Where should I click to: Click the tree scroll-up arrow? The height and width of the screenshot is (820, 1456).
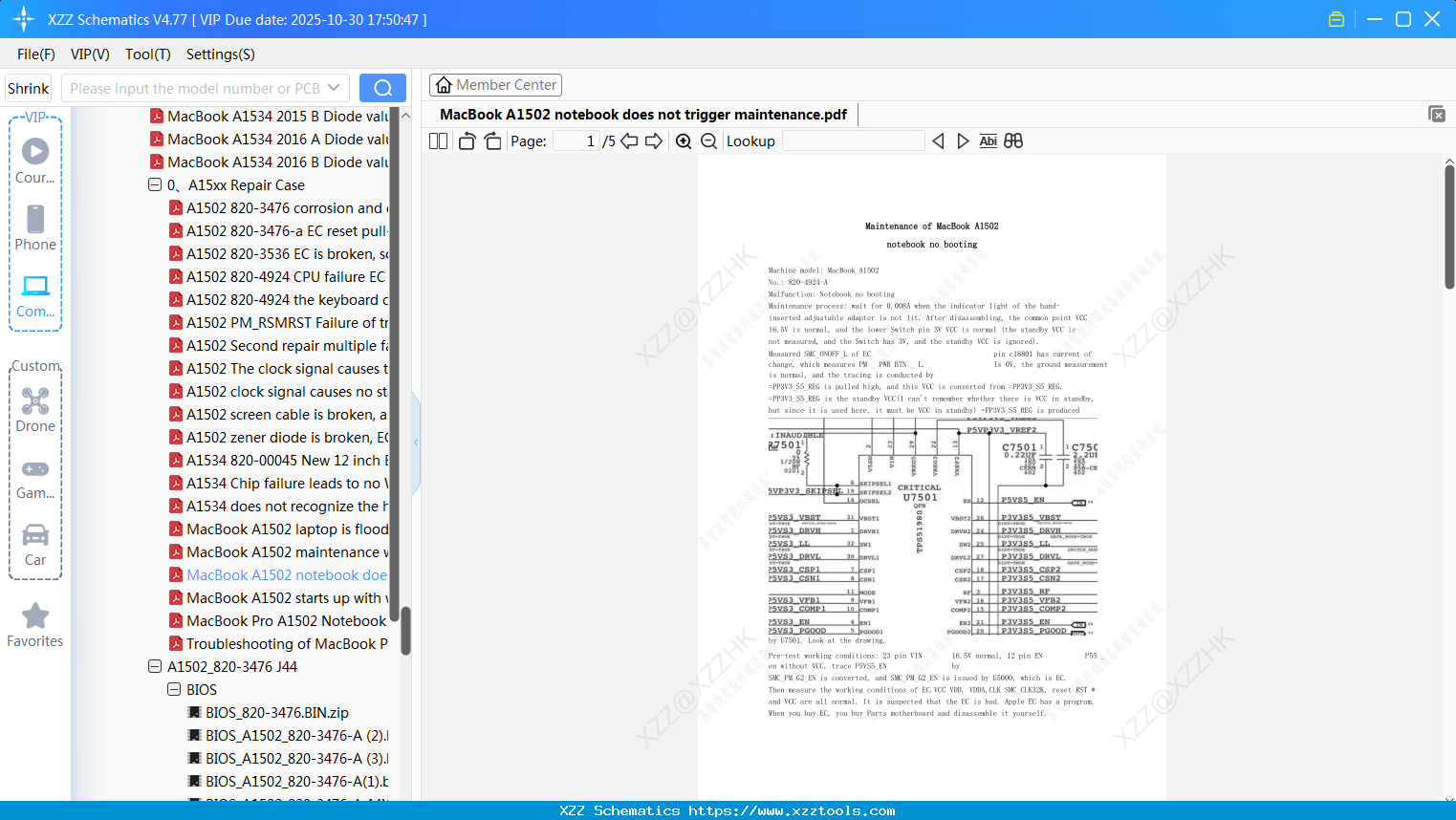(x=405, y=116)
